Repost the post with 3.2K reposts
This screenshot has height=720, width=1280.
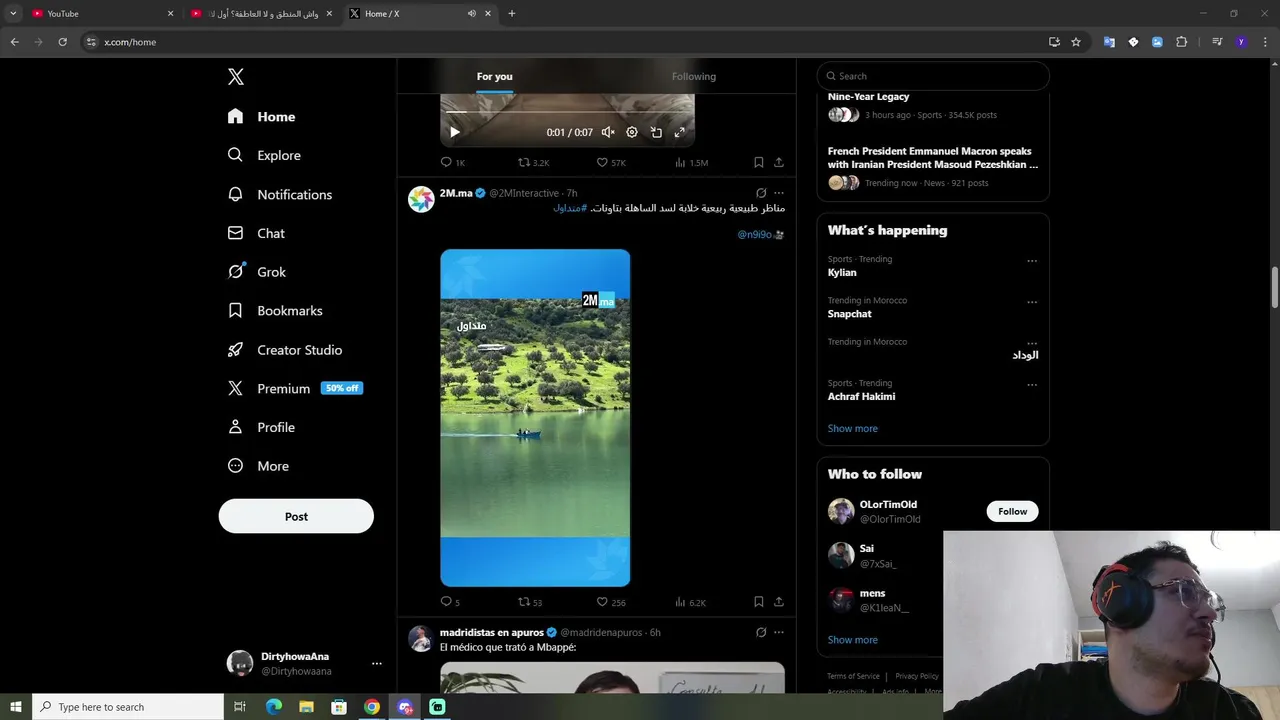pyautogui.click(x=533, y=162)
